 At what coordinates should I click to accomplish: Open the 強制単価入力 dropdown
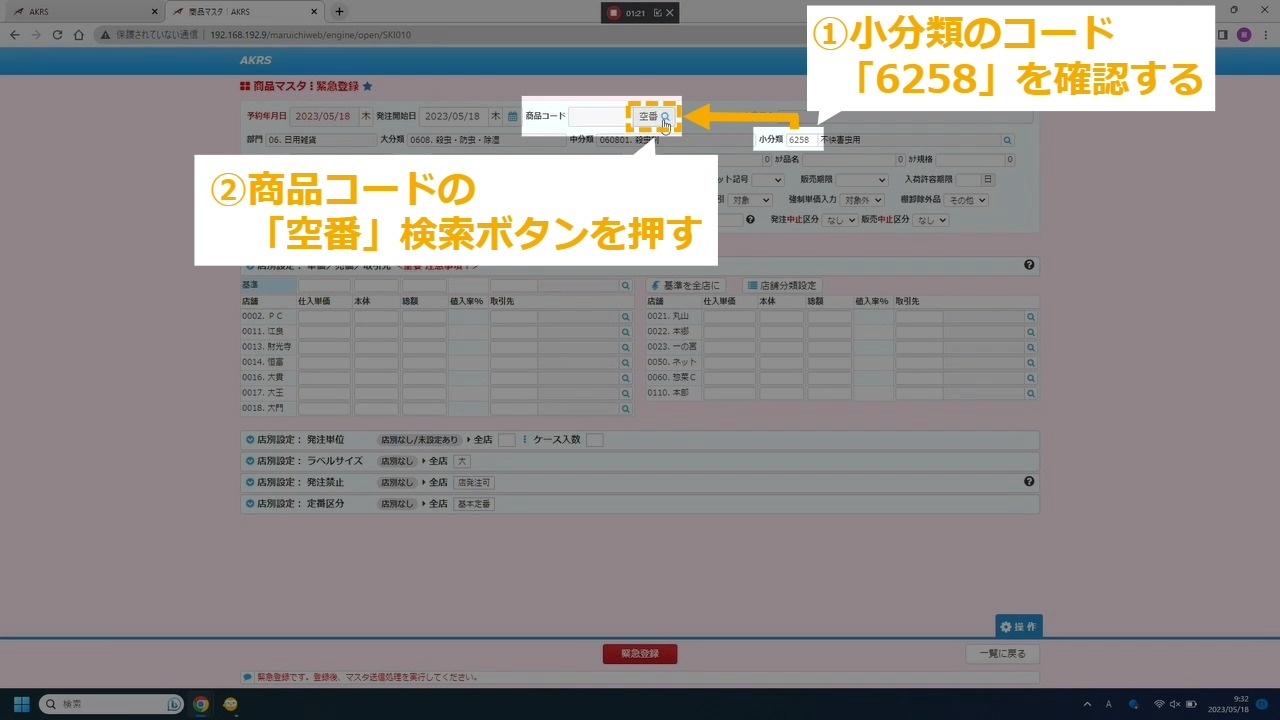pyautogui.click(x=861, y=200)
